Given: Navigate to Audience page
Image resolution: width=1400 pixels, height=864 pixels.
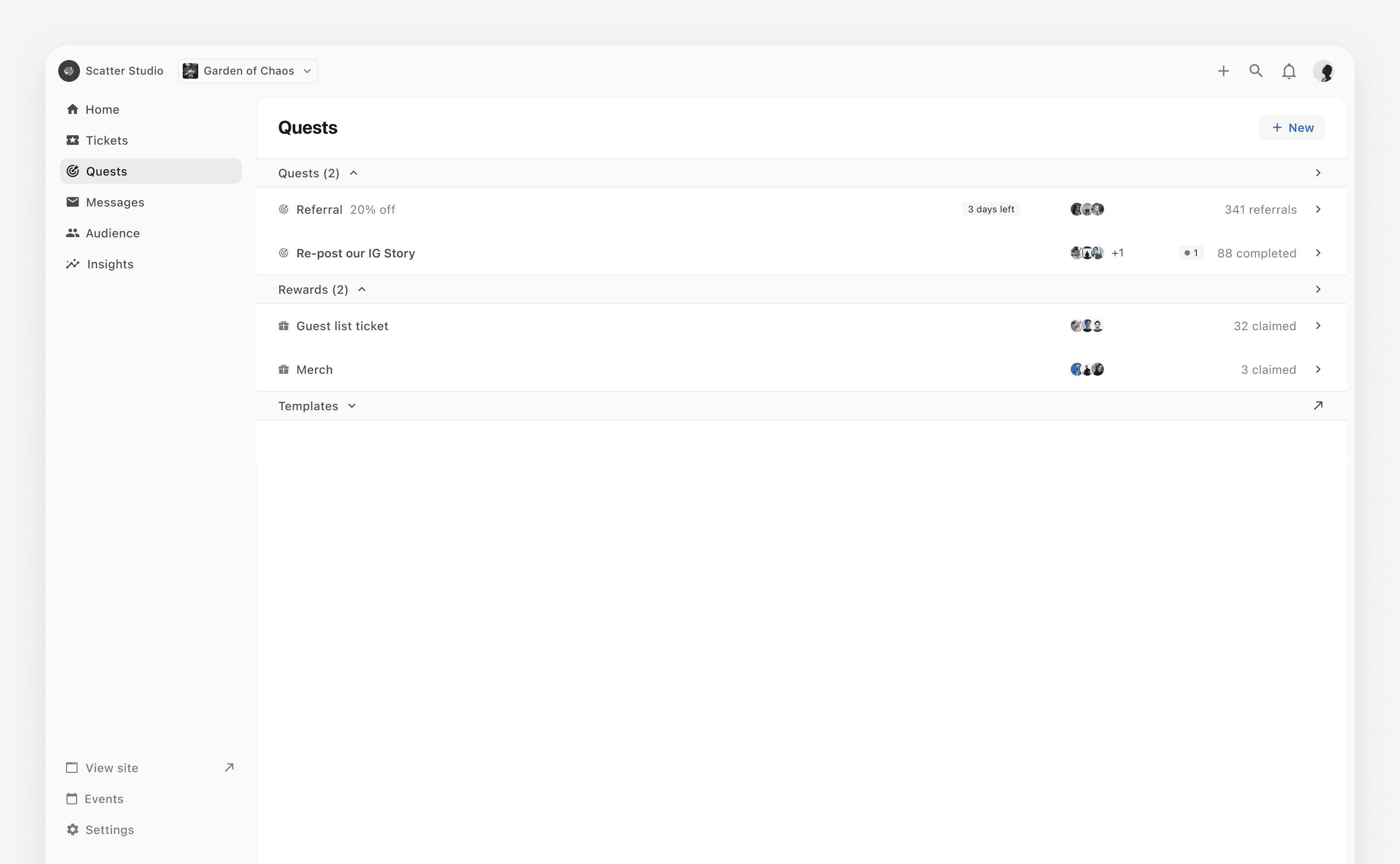Looking at the screenshot, I should point(113,233).
